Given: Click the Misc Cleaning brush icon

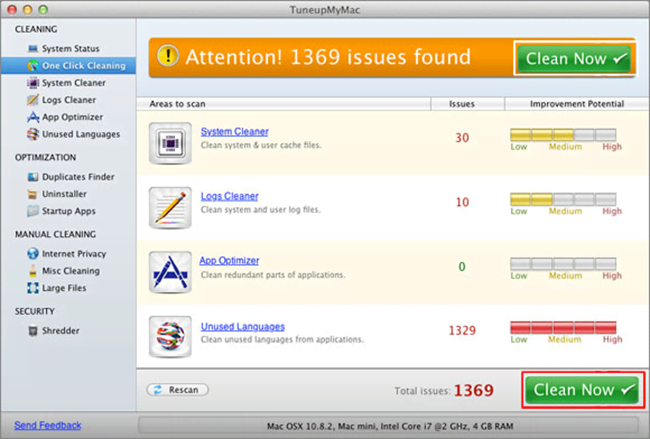Looking at the screenshot, I should click(x=33, y=271).
